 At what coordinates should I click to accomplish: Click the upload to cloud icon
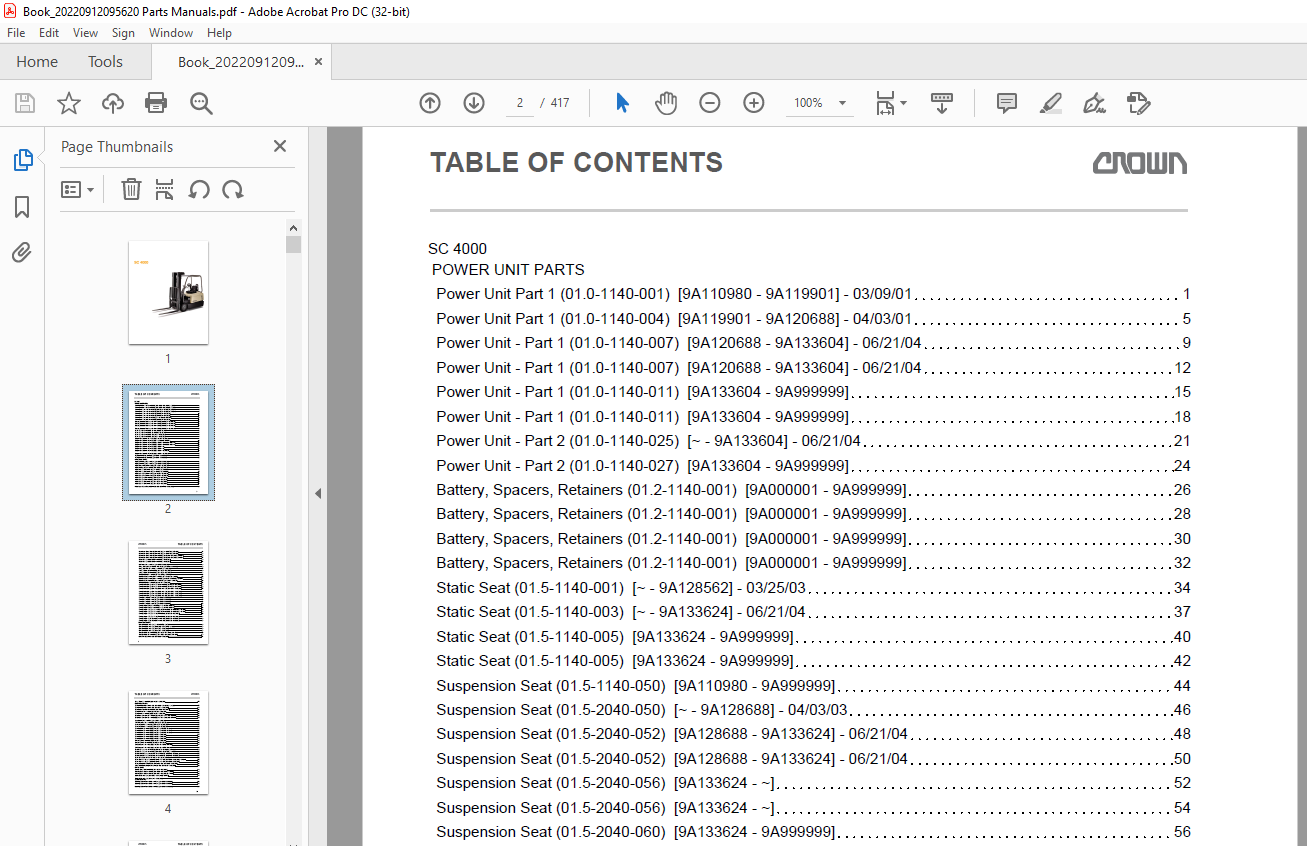pyautogui.click(x=113, y=103)
